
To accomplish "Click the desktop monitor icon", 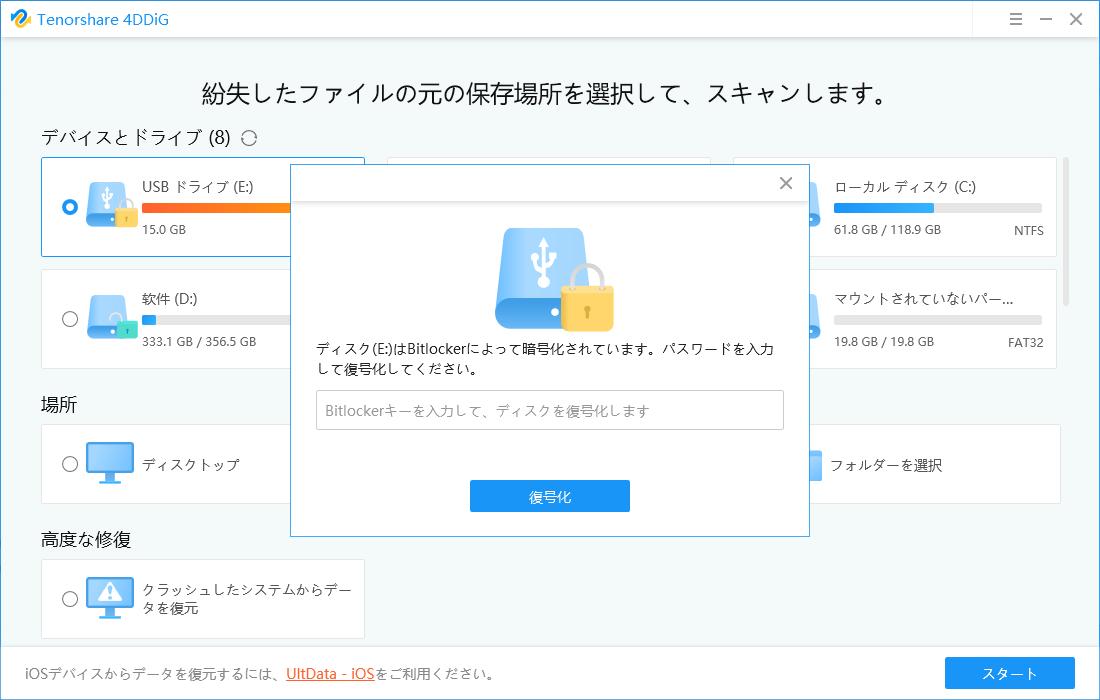I will (109, 463).
